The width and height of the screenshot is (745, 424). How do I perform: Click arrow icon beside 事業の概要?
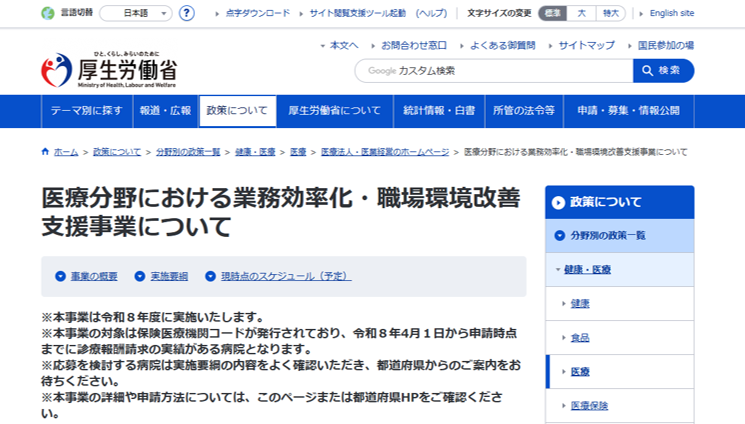pyautogui.click(x=60, y=276)
